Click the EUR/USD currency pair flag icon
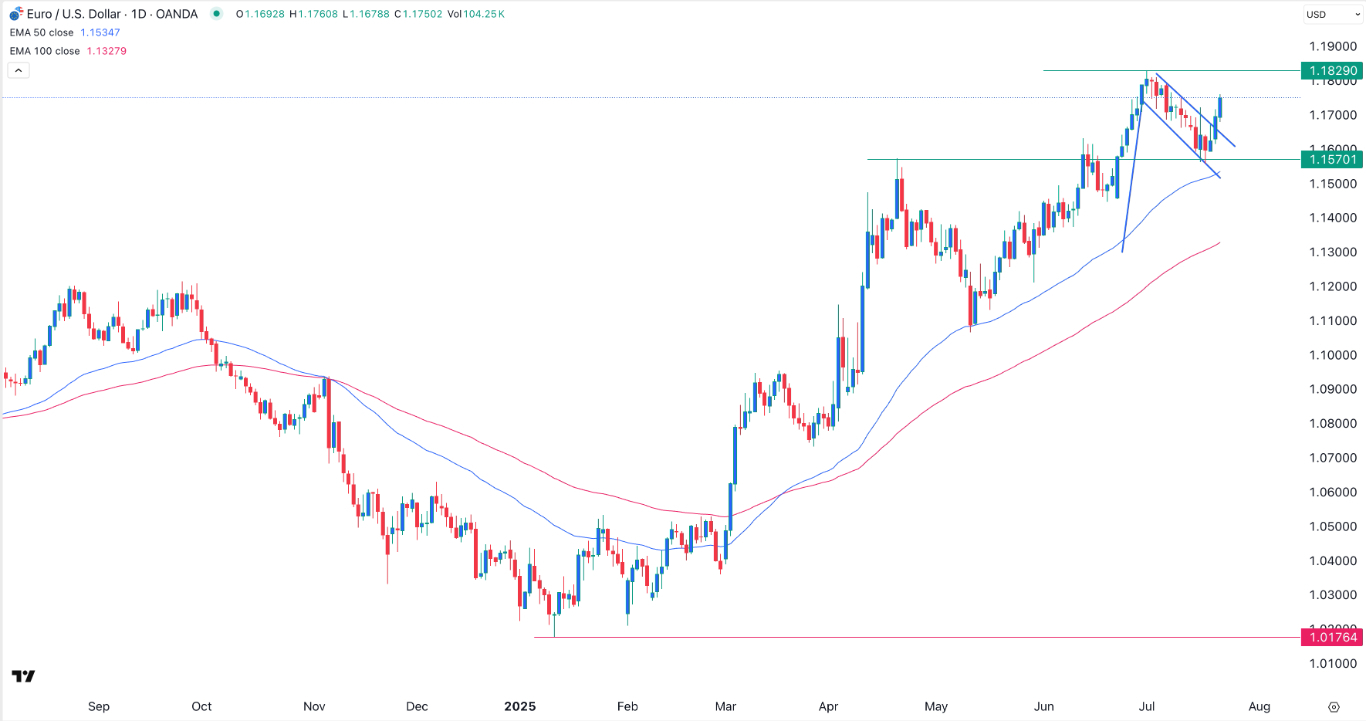Image resolution: width=1366 pixels, height=721 pixels. [15, 14]
